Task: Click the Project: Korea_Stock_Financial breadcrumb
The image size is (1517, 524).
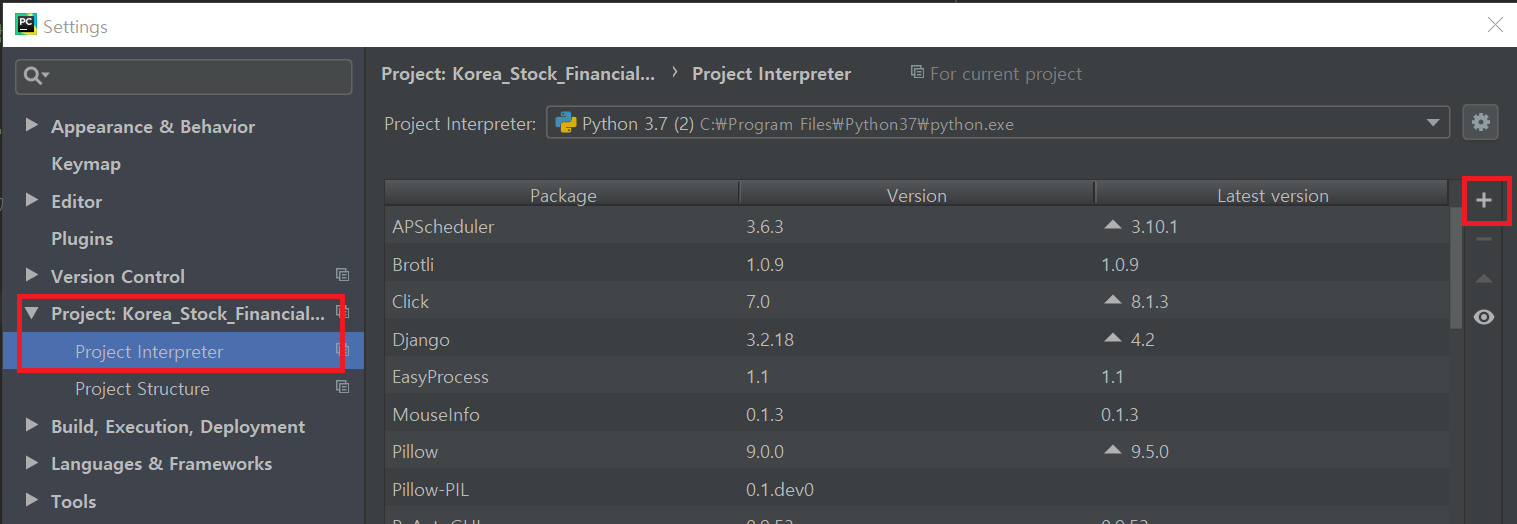Action: click(x=518, y=74)
